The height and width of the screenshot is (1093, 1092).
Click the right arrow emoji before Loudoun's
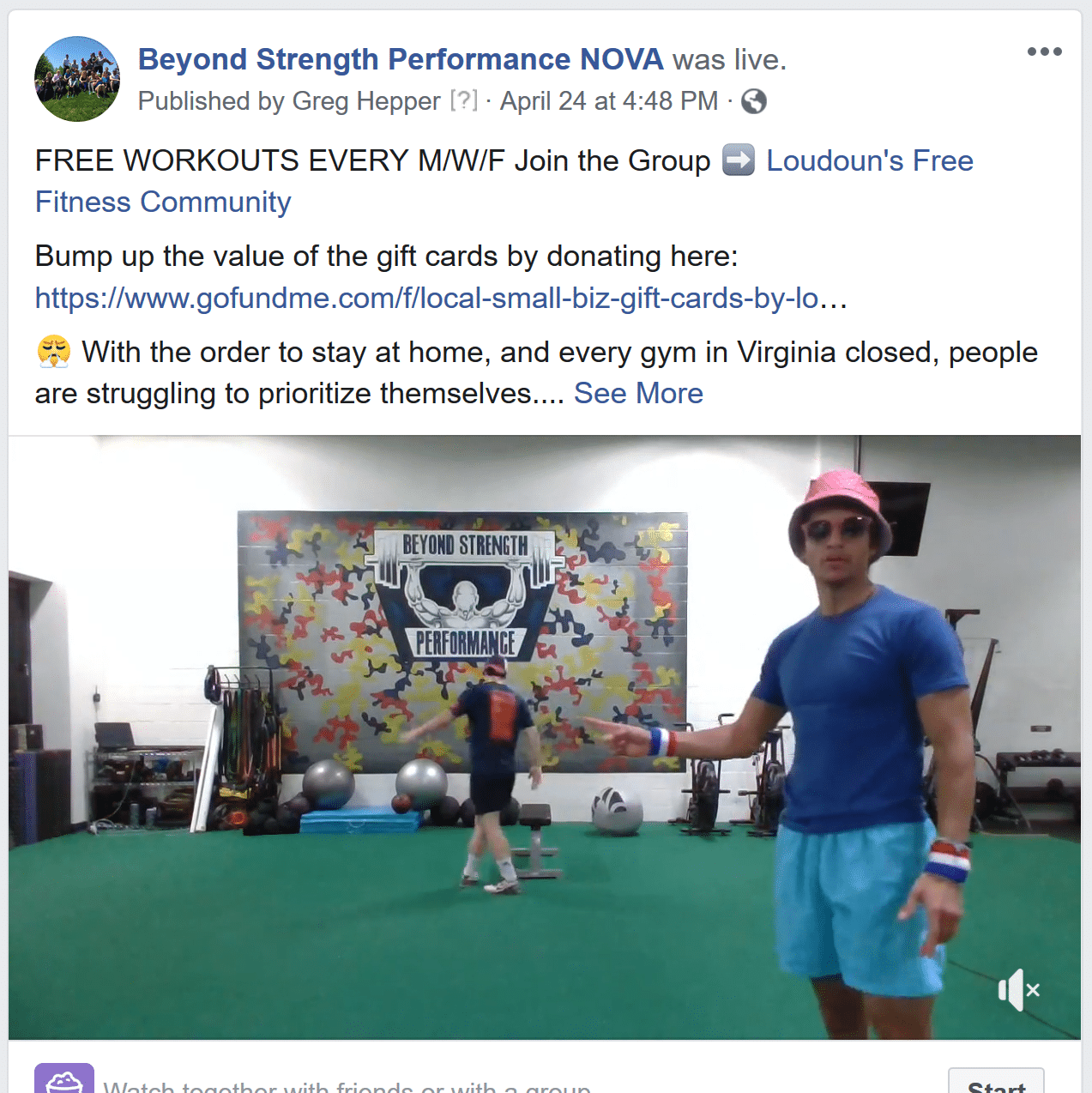point(738,160)
